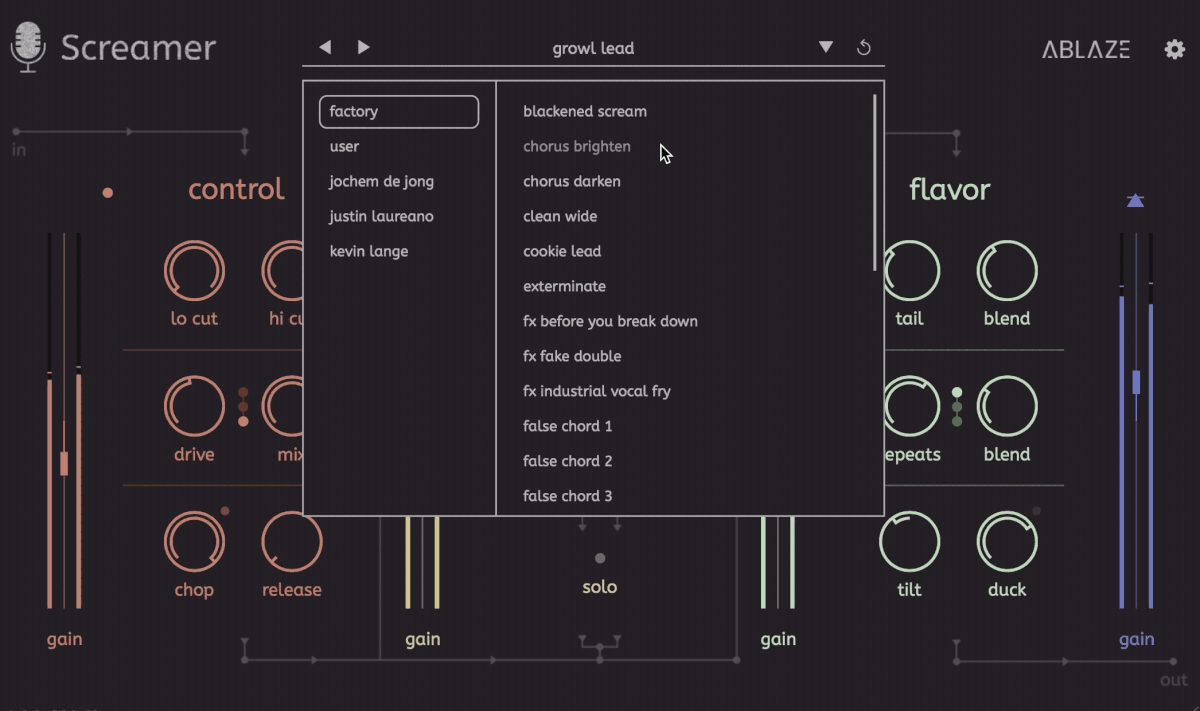The width and height of the screenshot is (1200, 711).
Task: Click the lo cut knob
Action: click(x=194, y=271)
